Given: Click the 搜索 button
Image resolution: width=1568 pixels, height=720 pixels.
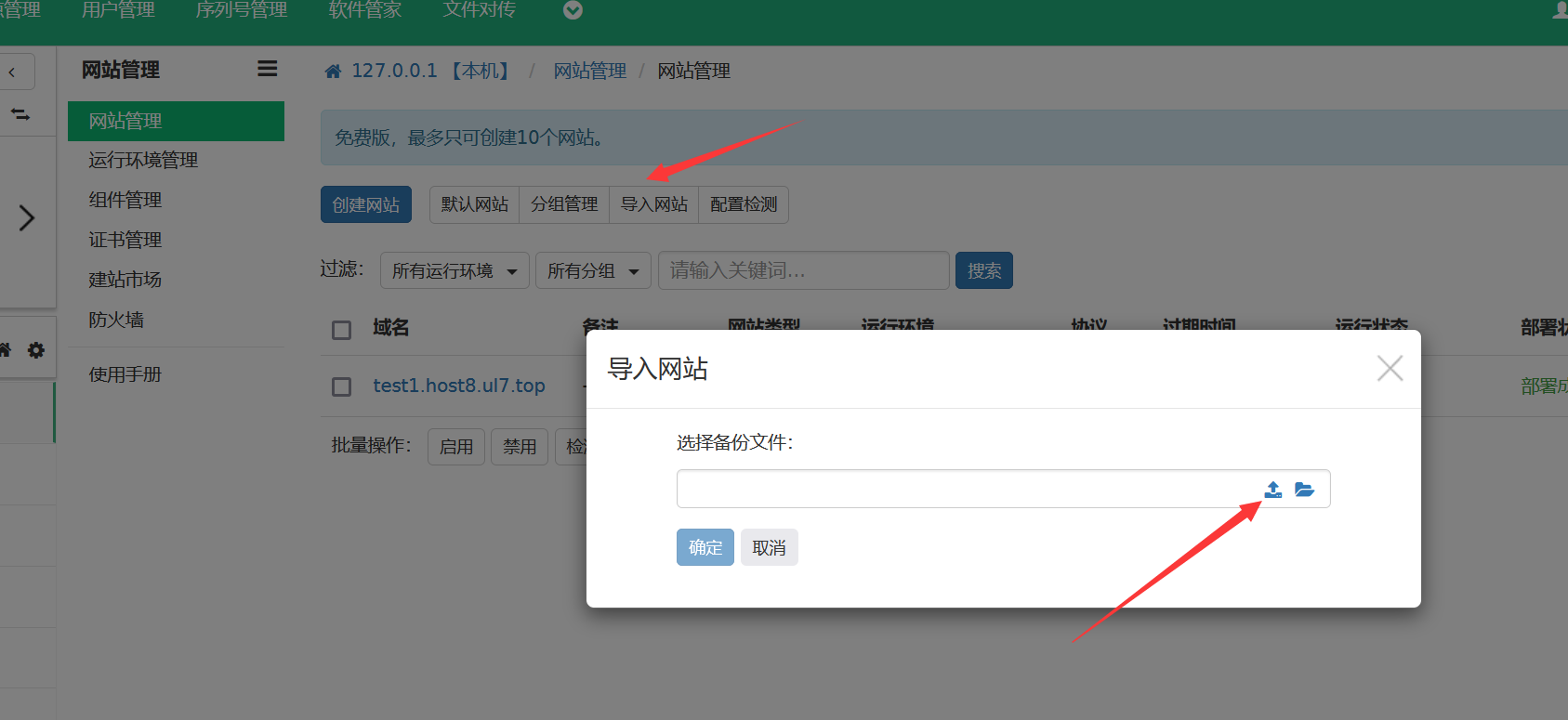Looking at the screenshot, I should 984,270.
